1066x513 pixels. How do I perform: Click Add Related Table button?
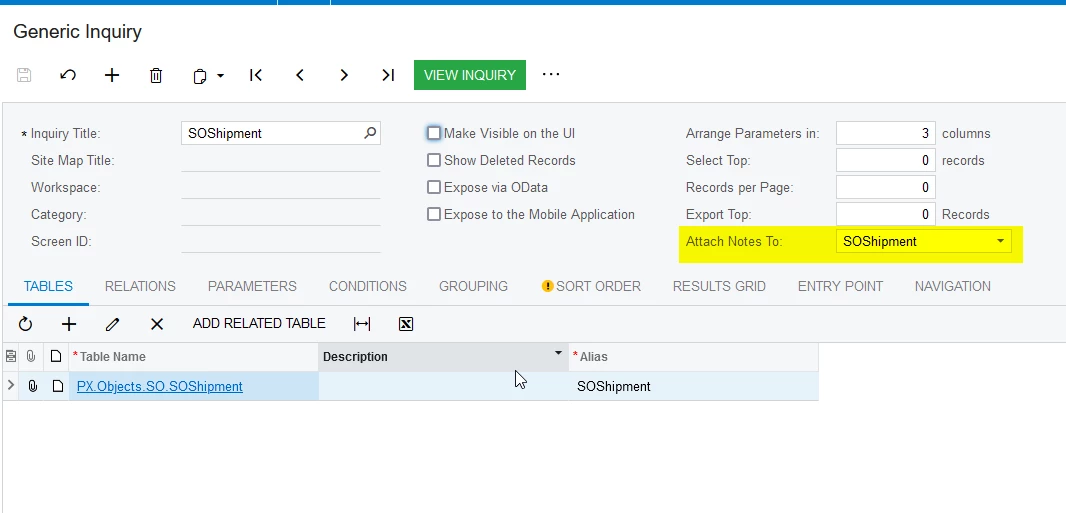pos(259,323)
